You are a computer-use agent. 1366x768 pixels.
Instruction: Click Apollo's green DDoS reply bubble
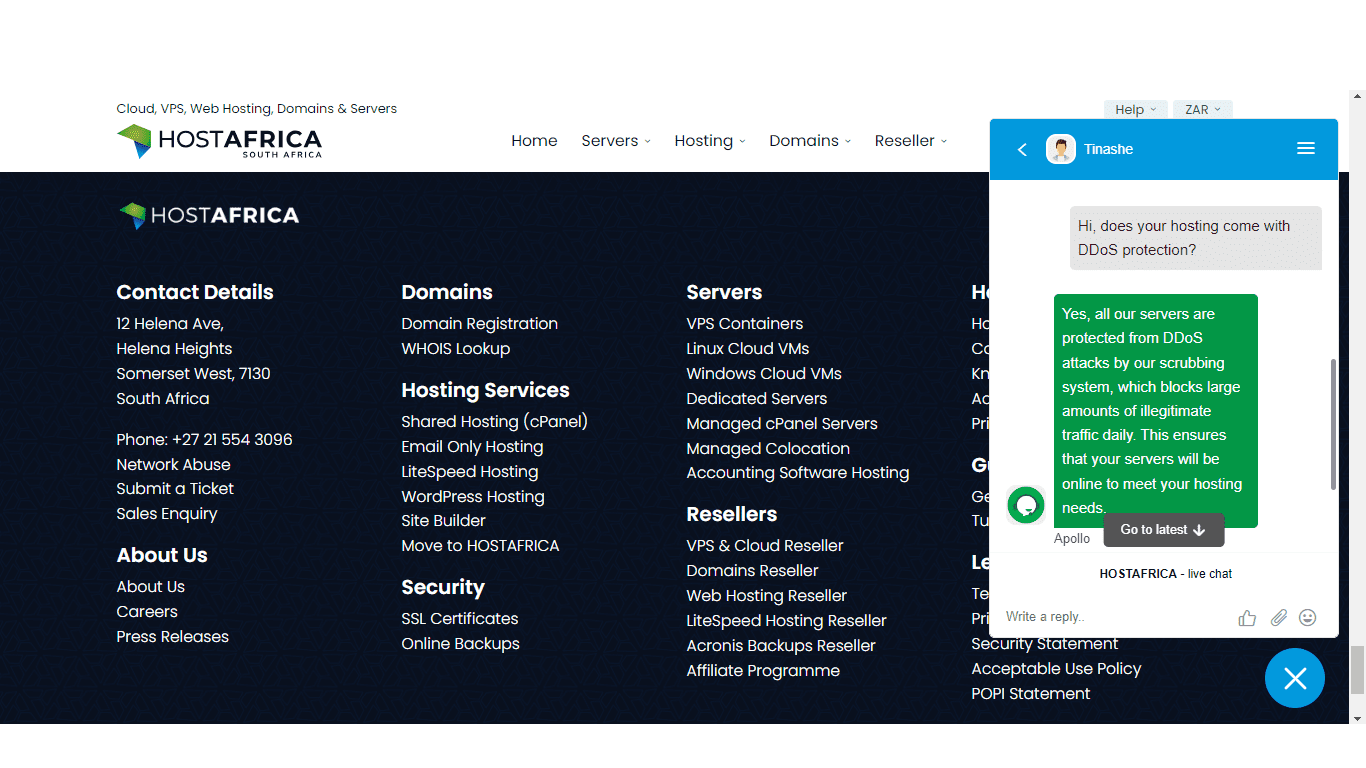tap(1155, 411)
